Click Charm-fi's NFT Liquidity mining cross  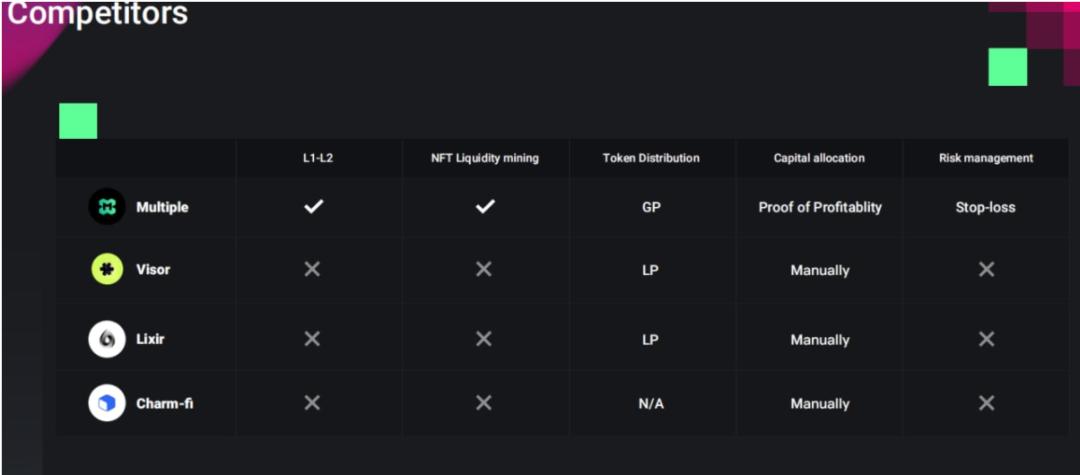point(484,403)
